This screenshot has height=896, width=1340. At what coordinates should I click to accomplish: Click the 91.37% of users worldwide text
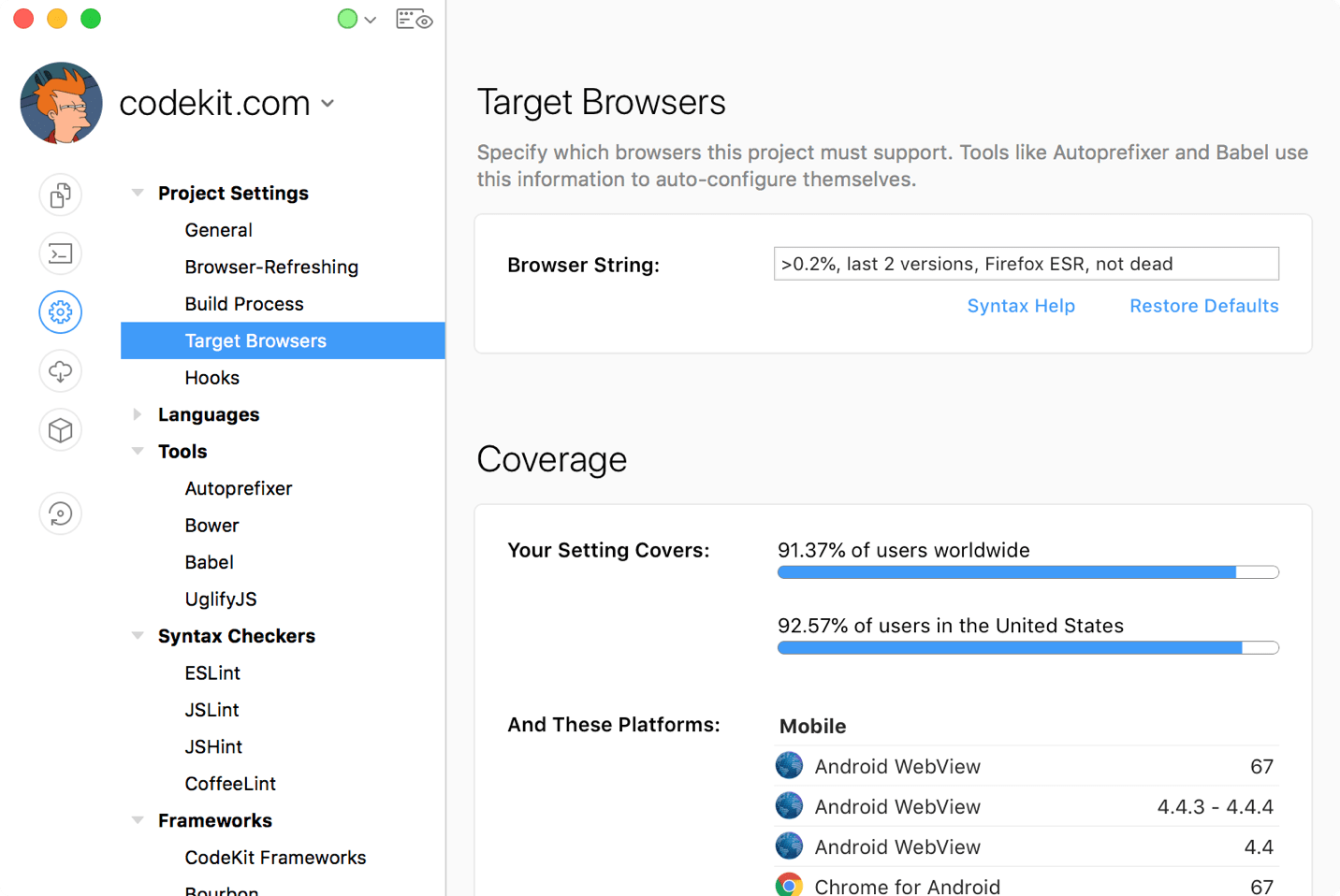tap(904, 550)
